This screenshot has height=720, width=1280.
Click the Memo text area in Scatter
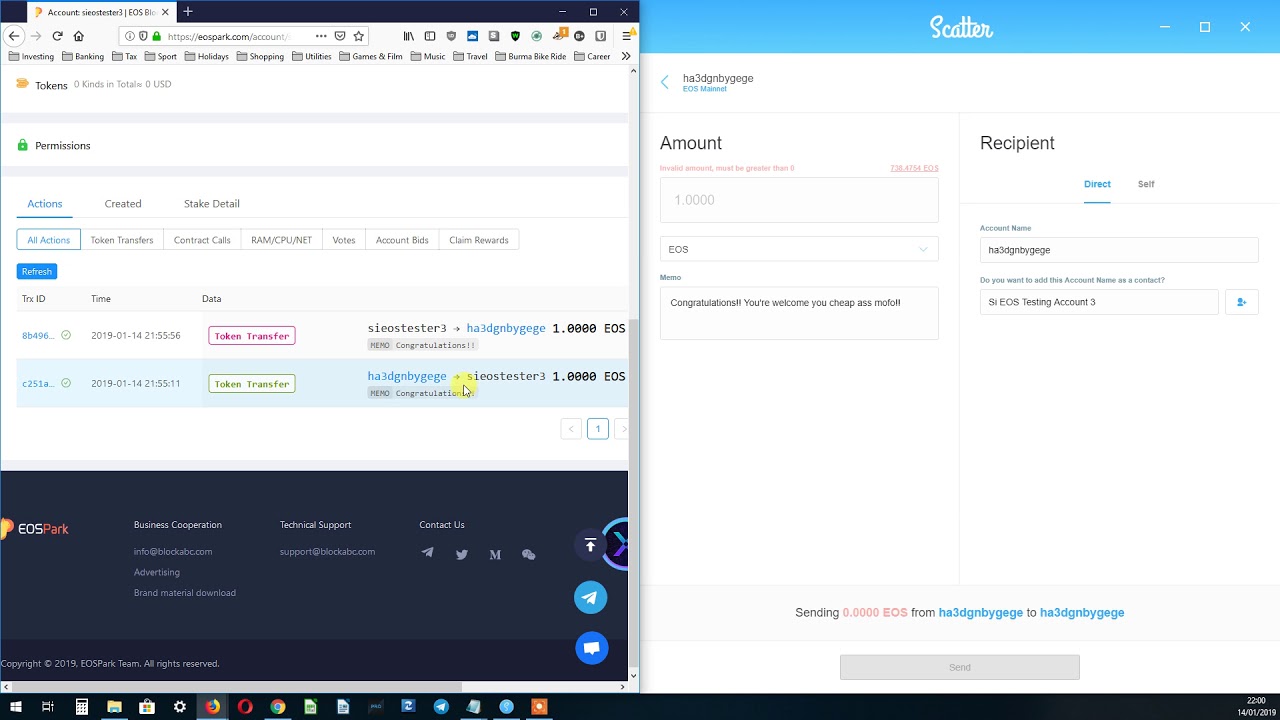coord(799,313)
